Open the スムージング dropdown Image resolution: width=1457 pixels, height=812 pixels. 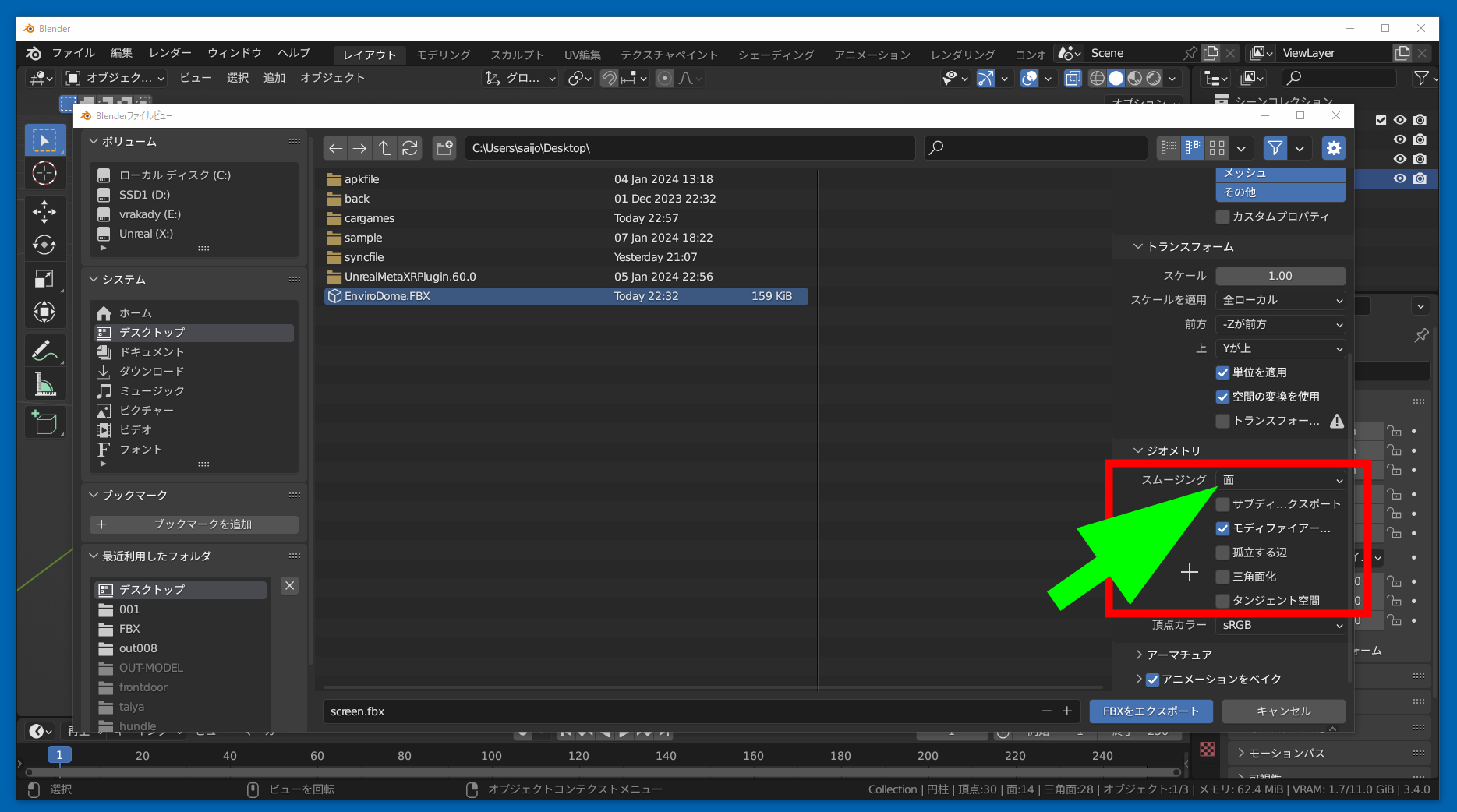(x=1280, y=480)
